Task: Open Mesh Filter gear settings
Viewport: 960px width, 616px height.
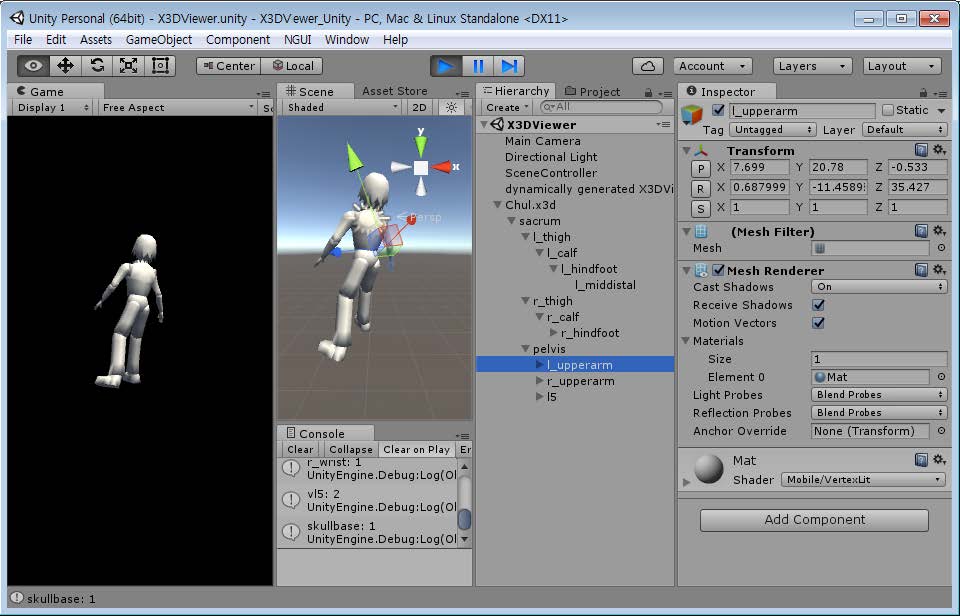Action: [x=940, y=231]
